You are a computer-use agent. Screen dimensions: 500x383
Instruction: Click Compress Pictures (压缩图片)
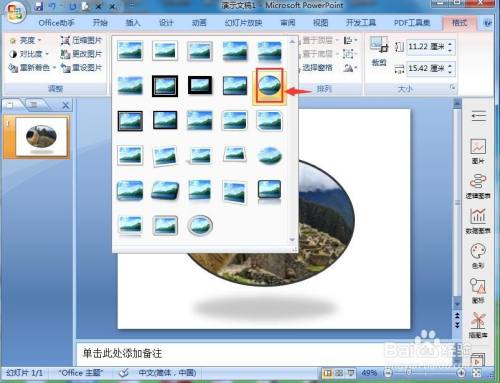pyautogui.click(x=81, y=41)
